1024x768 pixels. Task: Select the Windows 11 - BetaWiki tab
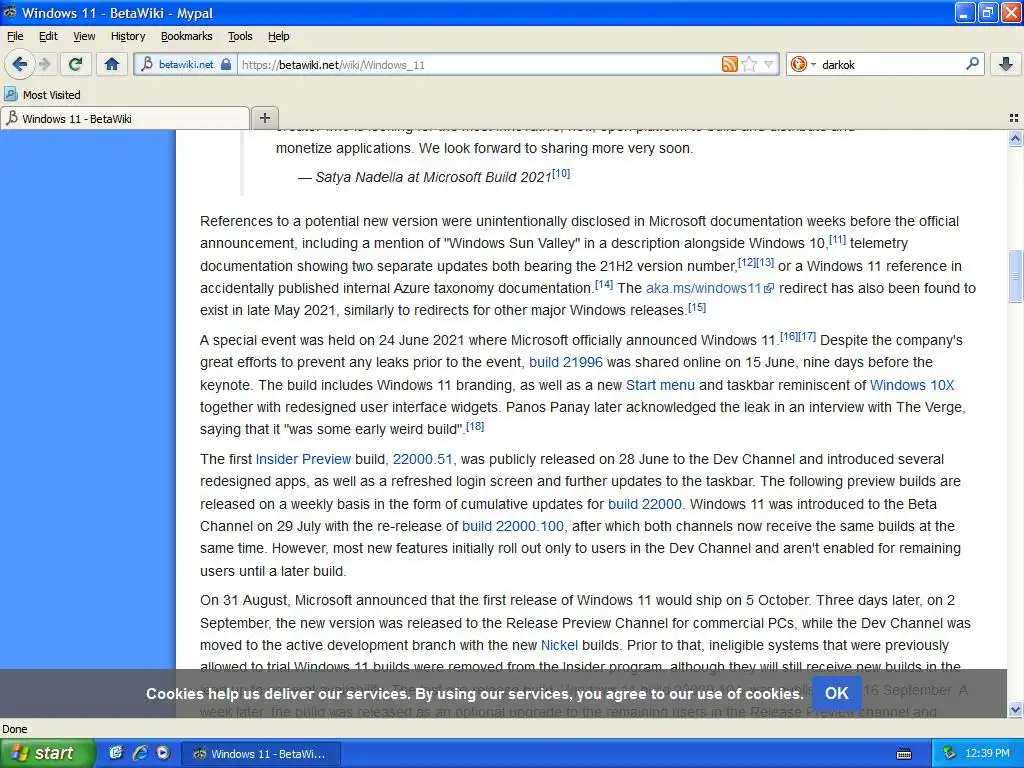(125, 118)
